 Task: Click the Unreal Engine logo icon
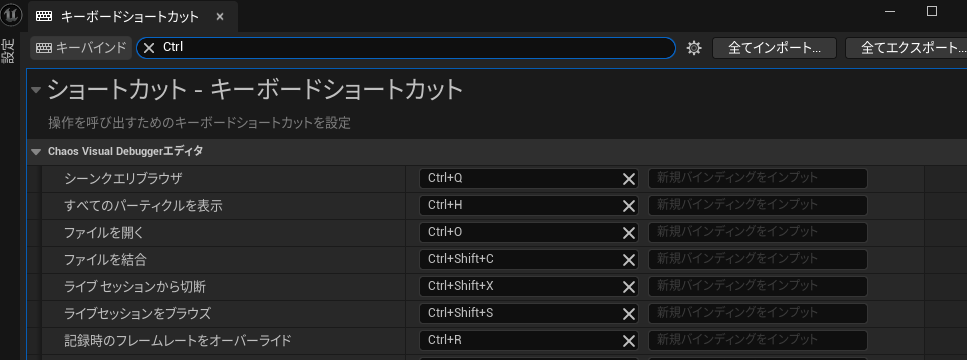pos(11,14)
